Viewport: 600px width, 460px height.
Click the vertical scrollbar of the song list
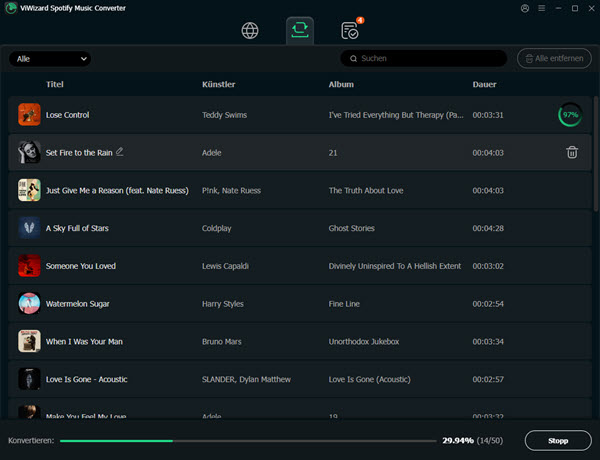(x=595, y=153)
